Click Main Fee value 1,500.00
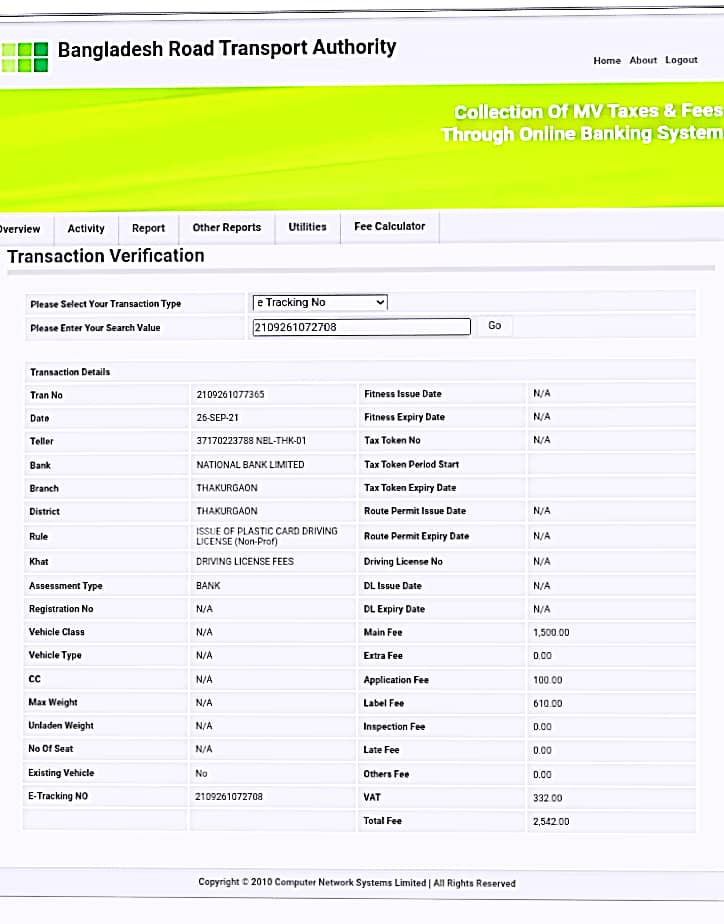This screenshot has height=924, width=724. tap(551, 632)
